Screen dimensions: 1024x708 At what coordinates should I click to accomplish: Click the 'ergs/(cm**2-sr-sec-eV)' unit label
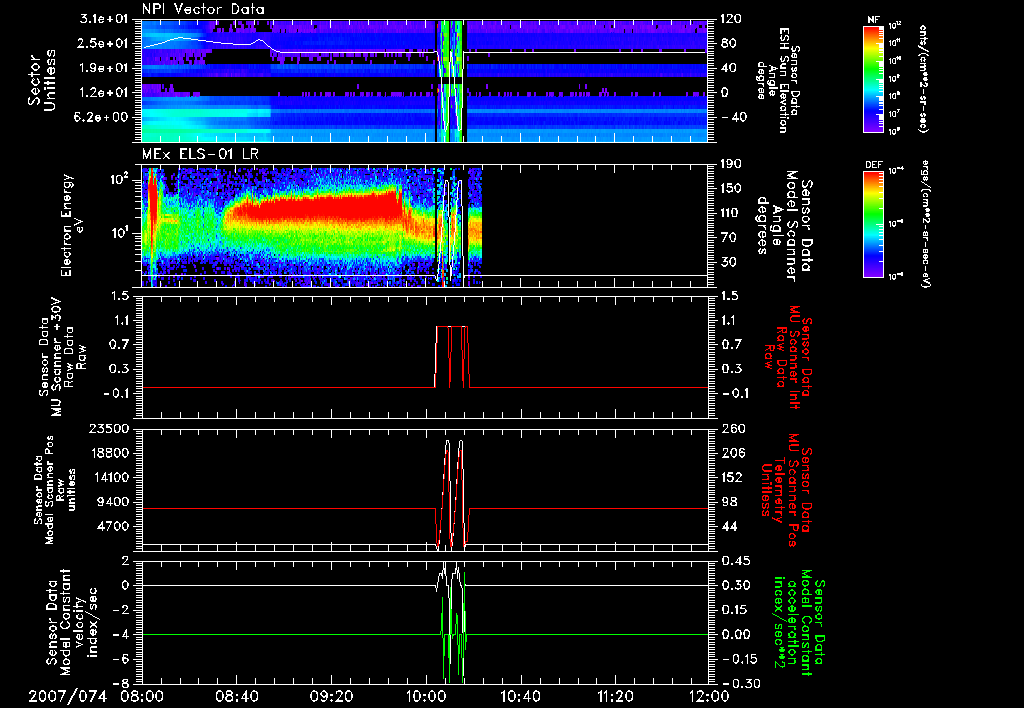[924, 223]
